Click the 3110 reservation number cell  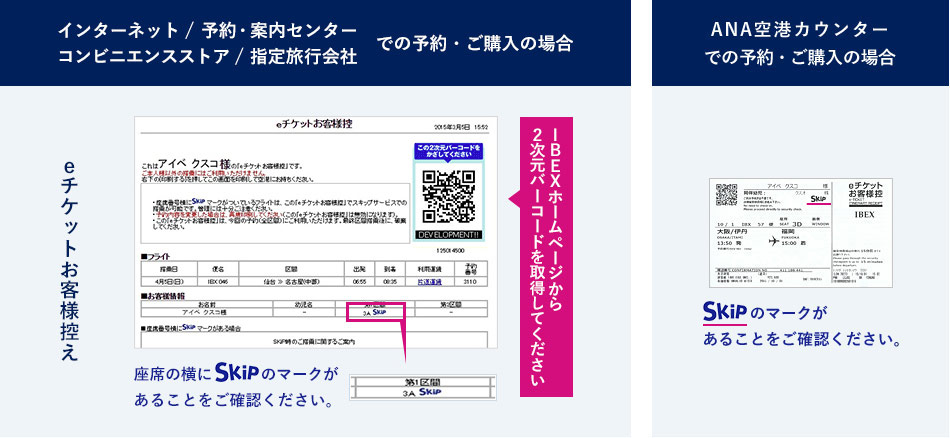[470, 282]
